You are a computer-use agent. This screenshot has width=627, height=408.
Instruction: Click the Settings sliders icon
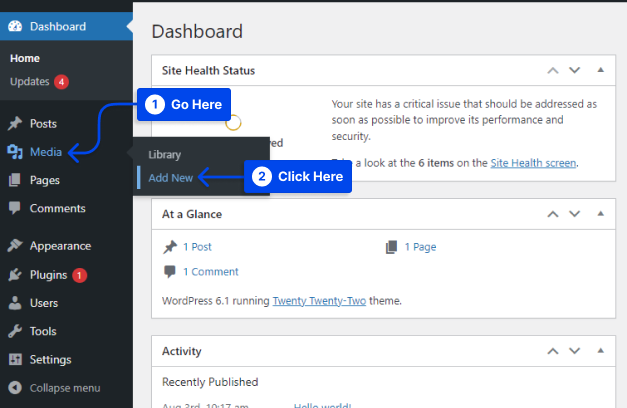15,360
